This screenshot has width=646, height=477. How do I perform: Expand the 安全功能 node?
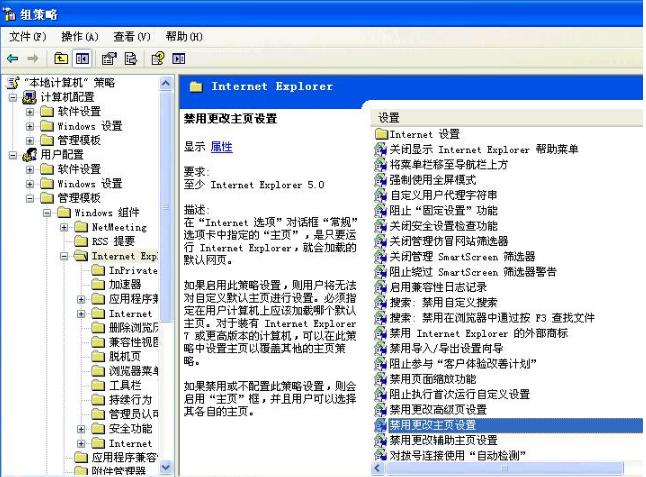[x=81, y=429]
